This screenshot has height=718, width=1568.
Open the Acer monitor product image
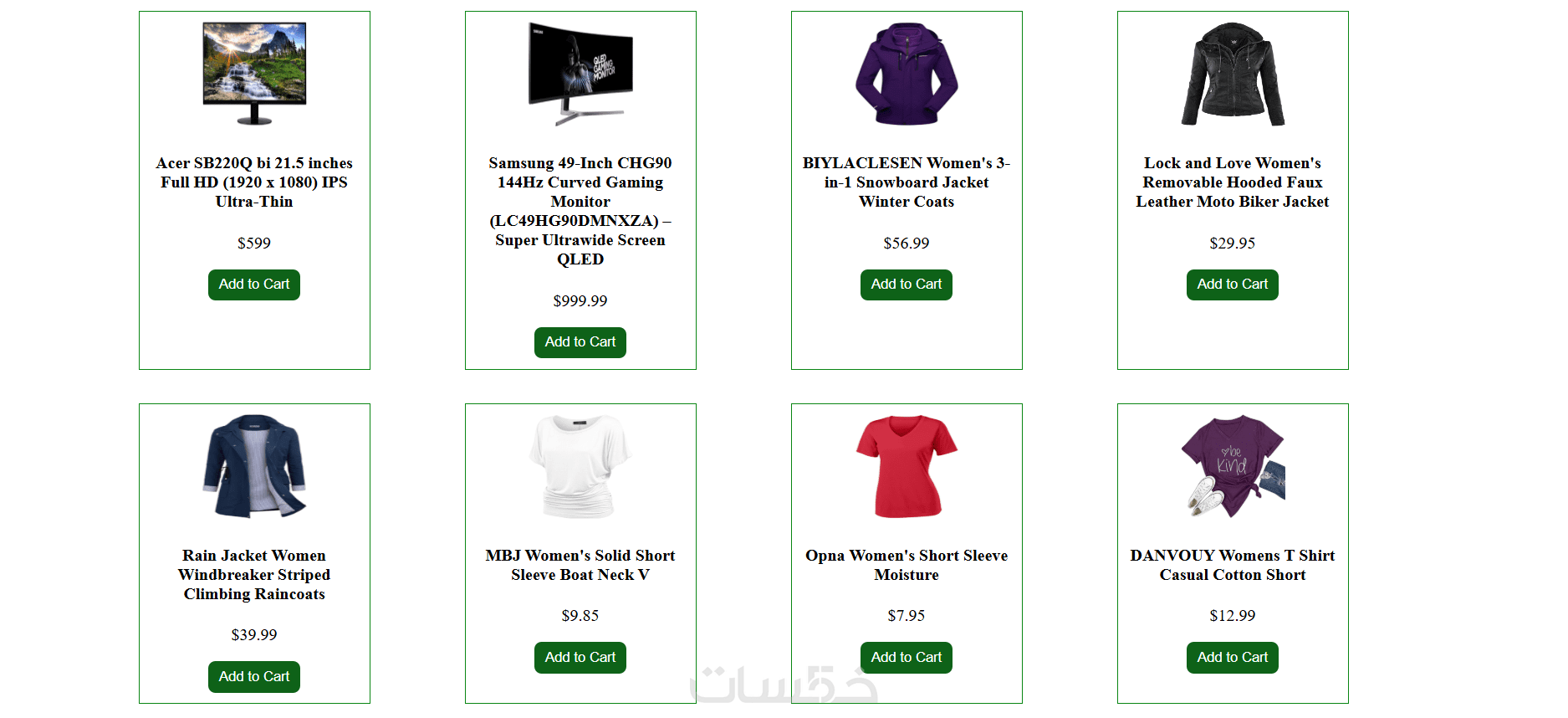[254, 74]
